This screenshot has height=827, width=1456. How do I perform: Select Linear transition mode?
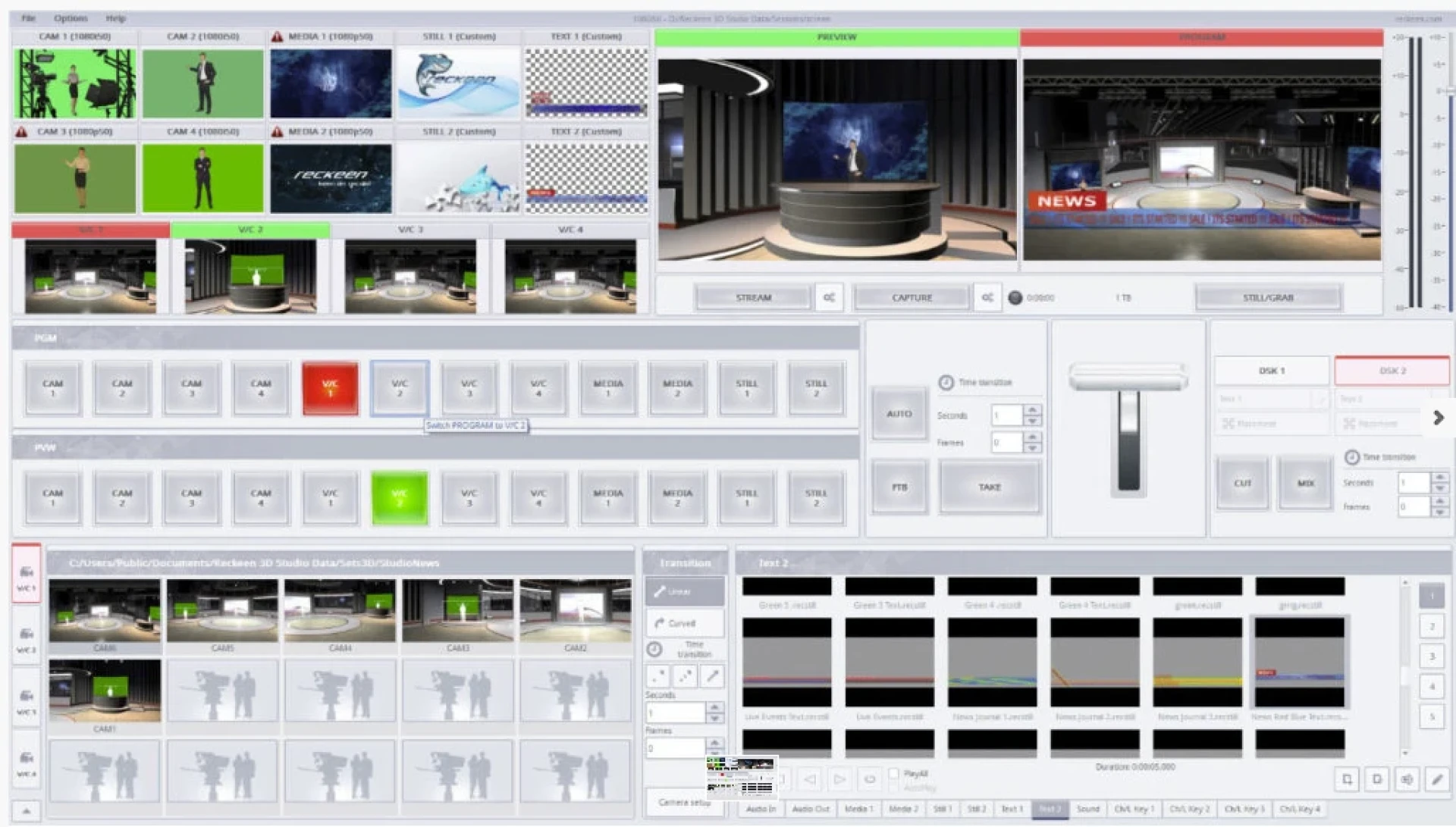pos(685,591)
